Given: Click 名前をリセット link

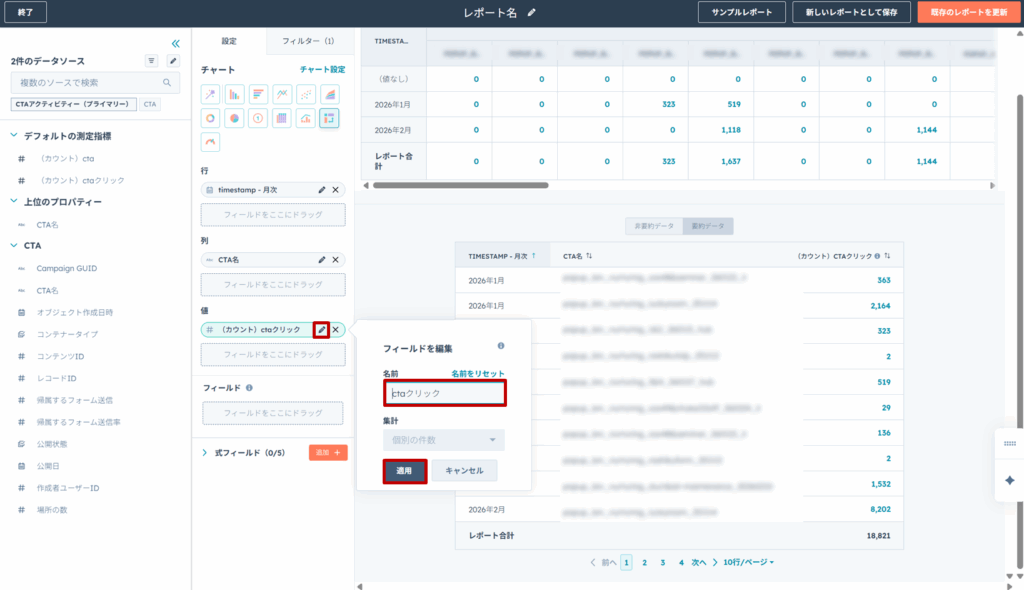Looking at the screenshot, I should [x=470, y=372].
